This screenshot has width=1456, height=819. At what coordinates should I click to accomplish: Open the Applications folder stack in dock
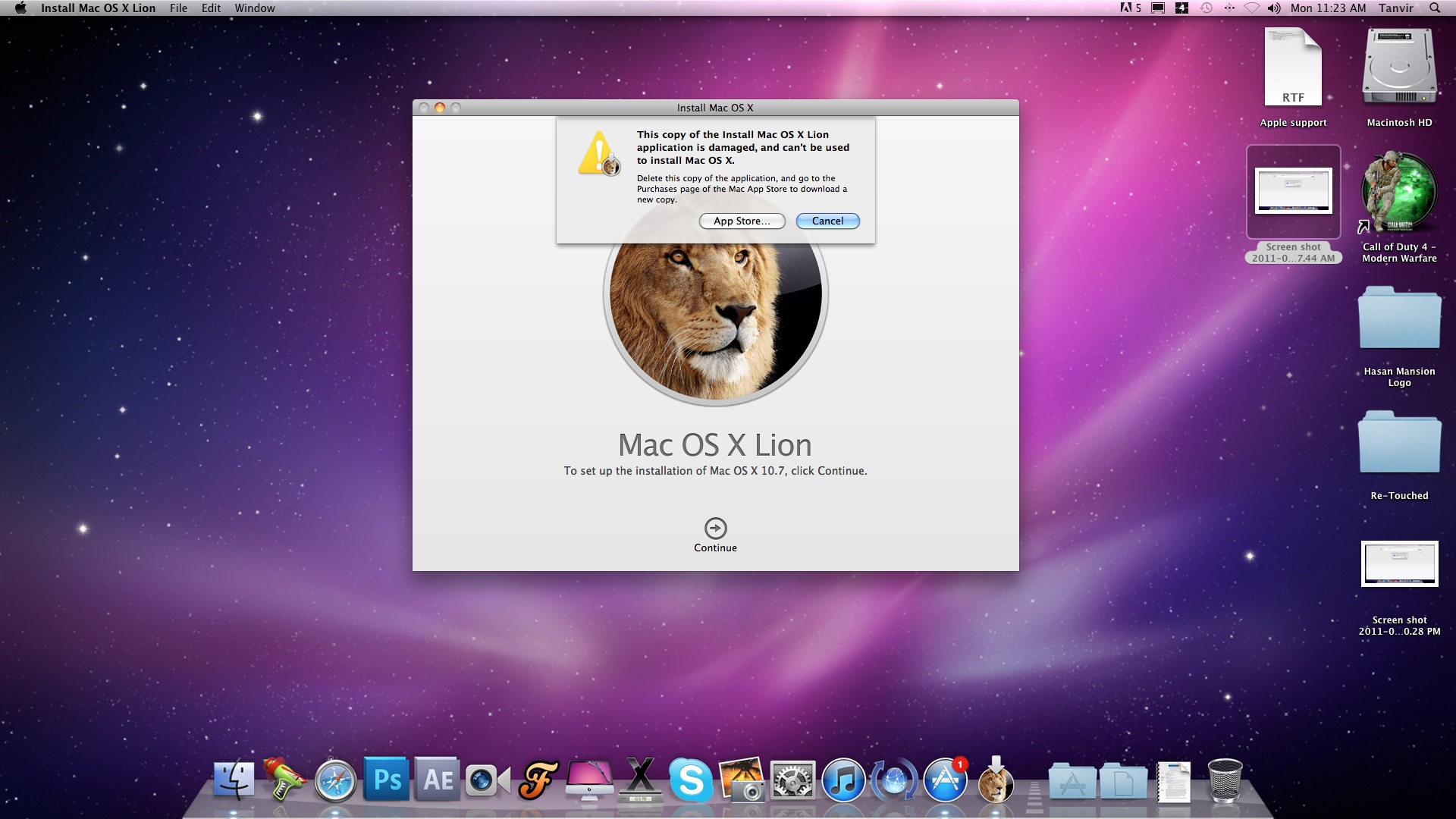pyautogui.click(x=1072, y=781)
